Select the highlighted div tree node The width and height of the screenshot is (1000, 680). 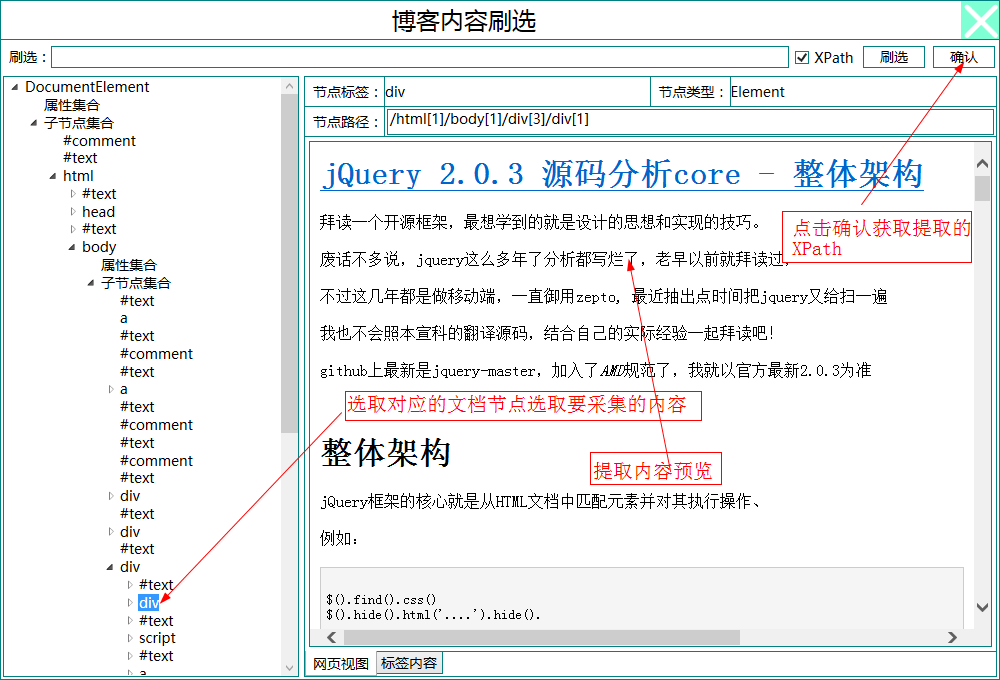pyautogui.click(x=149, y=603)
